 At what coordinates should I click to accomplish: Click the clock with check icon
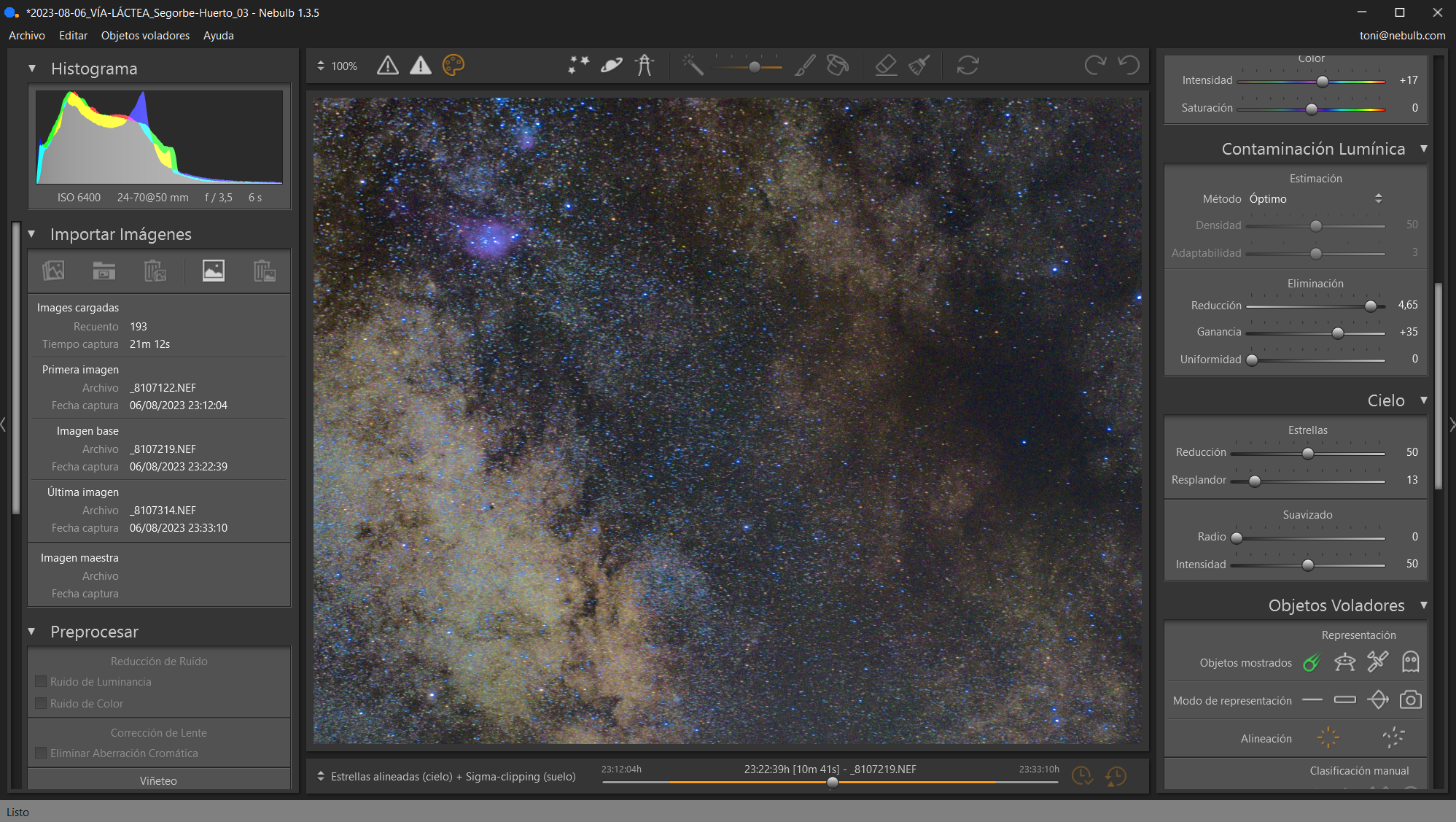(1082, 777)
